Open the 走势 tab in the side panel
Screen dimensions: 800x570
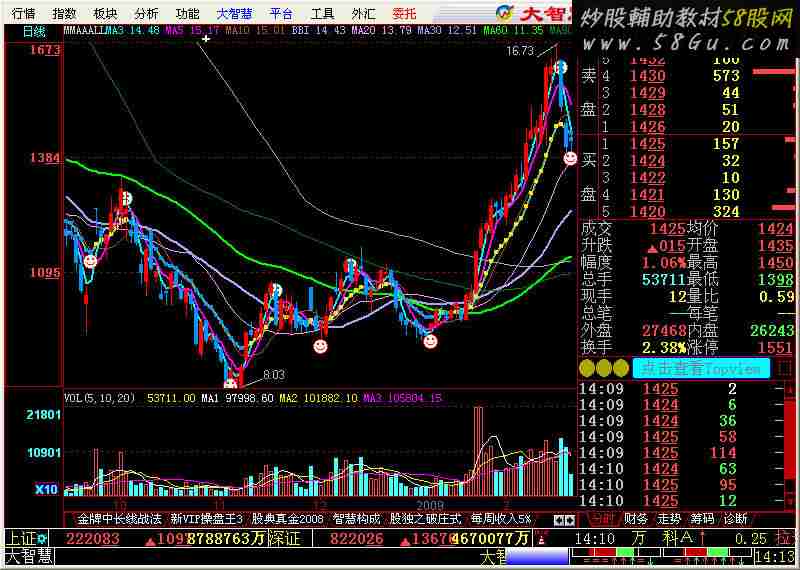pos(669,519)
